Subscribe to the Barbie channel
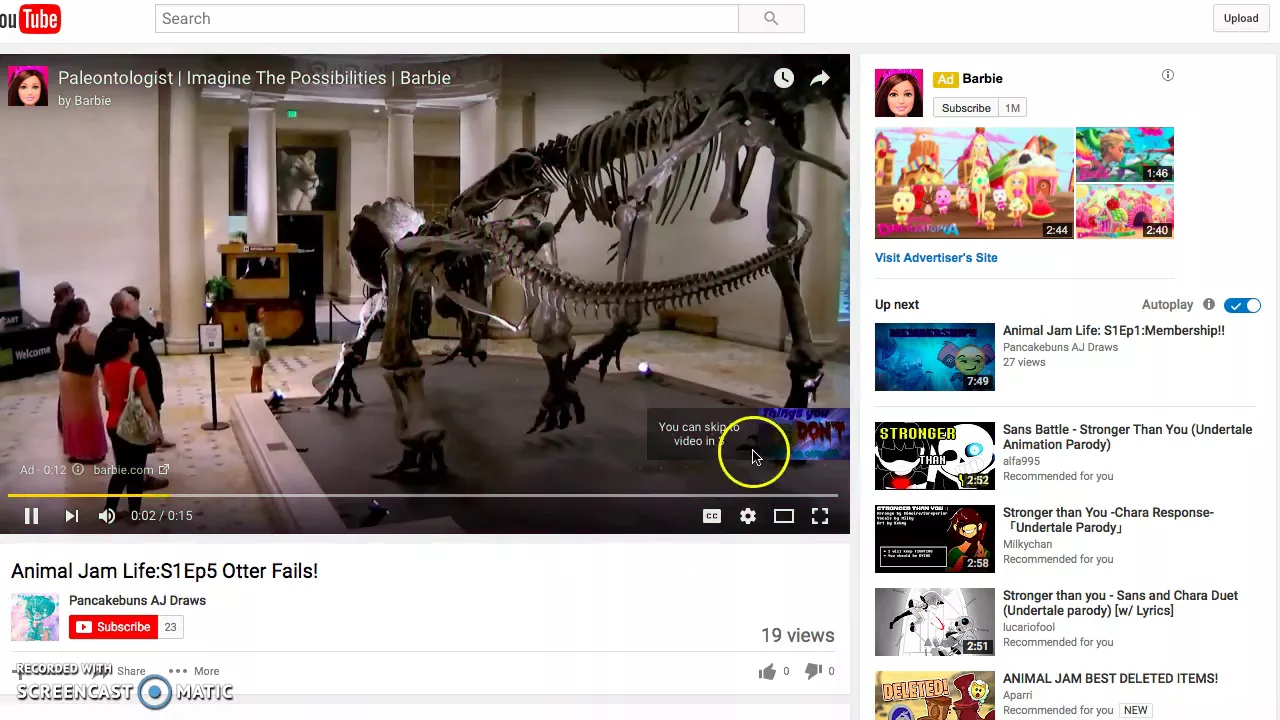The width and height of the screenshot is (1280, 720). tap(966, 108)
